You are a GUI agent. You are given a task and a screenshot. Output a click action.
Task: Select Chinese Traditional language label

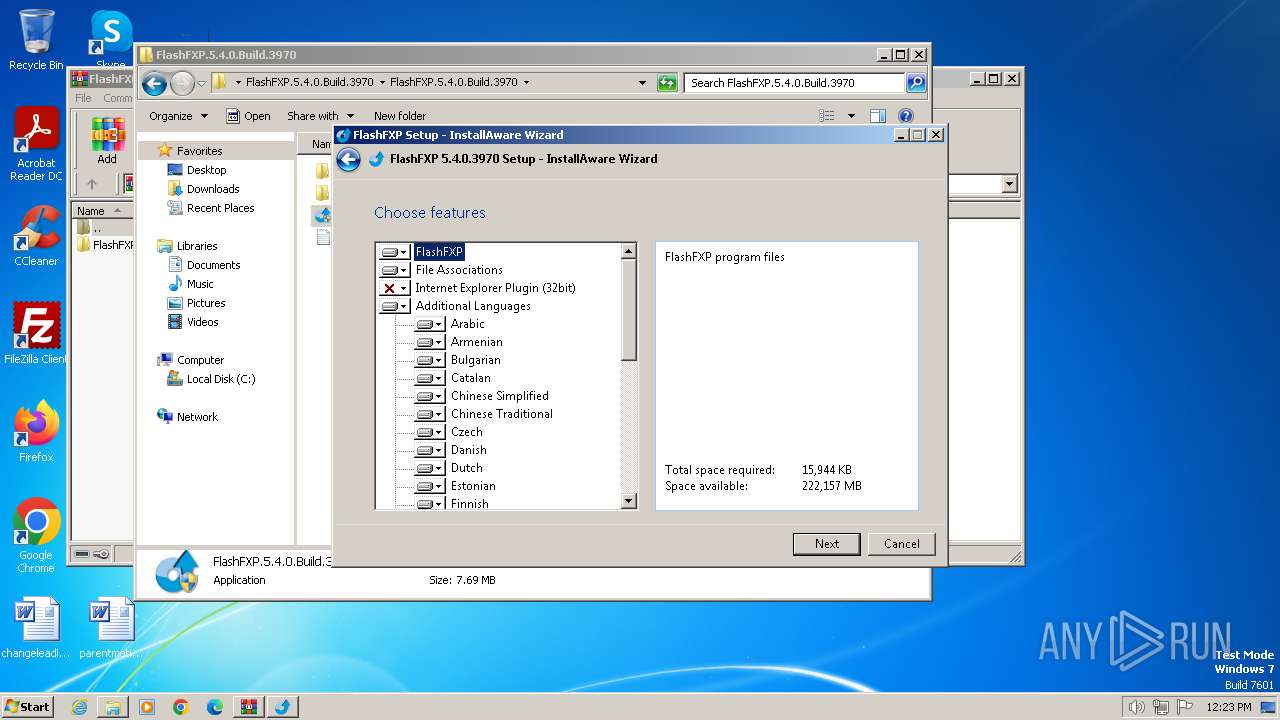pyautogui.click(x=501, y=414)
